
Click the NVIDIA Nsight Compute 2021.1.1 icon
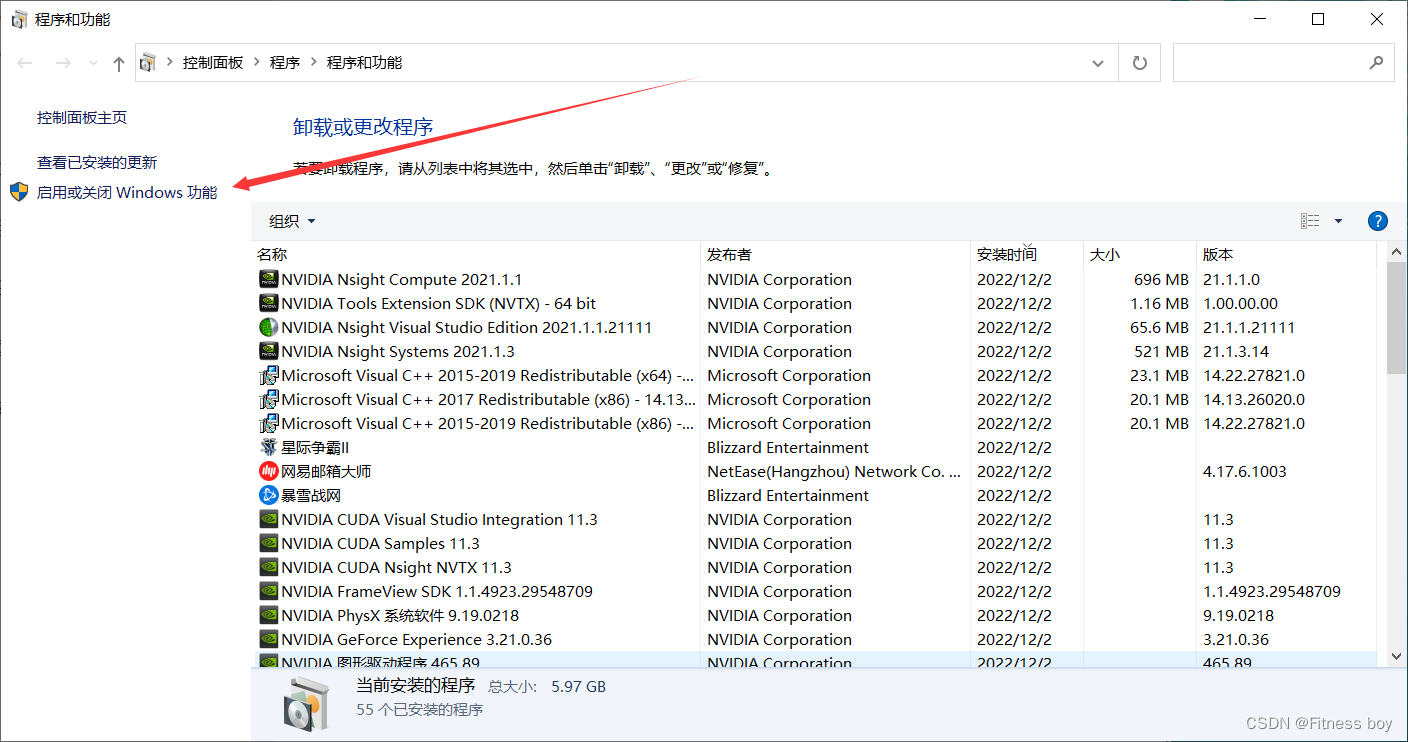pos(268,280)
